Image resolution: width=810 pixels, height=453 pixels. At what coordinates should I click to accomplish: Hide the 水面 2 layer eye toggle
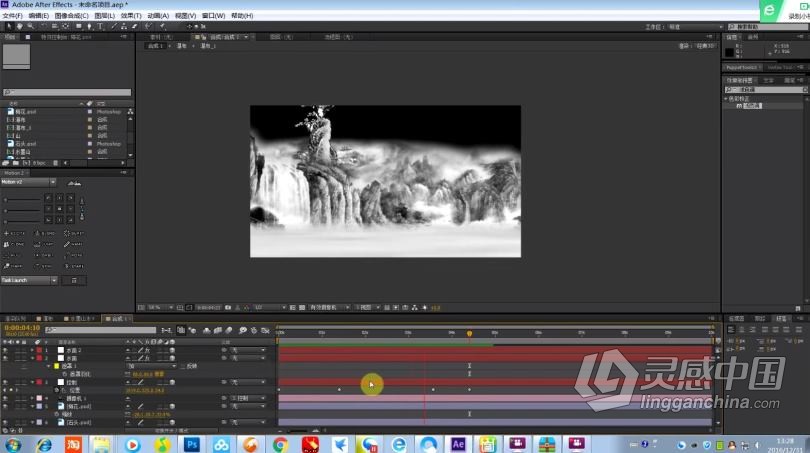click(5, 350)
